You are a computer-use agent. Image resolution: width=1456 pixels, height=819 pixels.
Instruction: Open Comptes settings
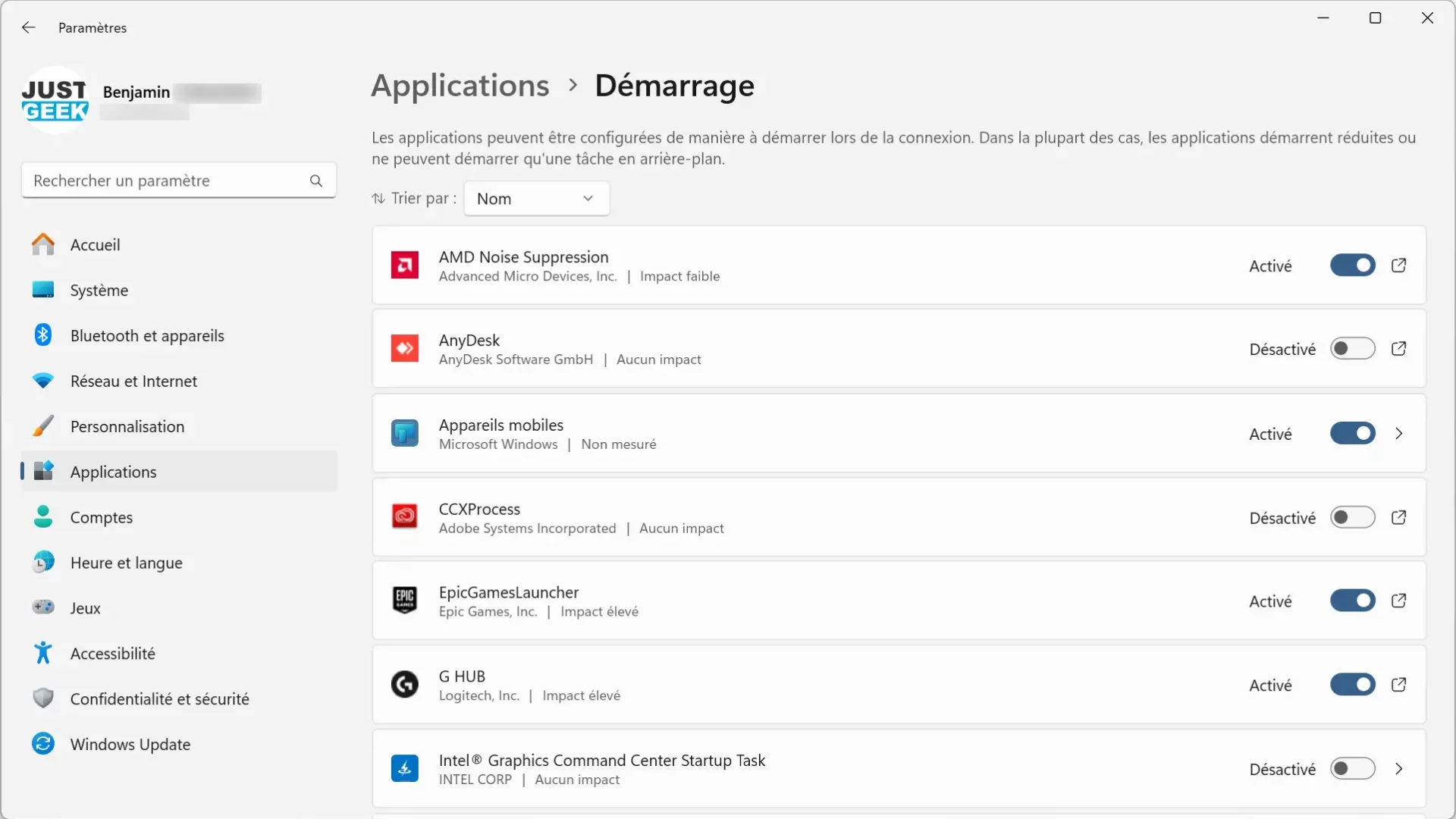click(179, 517)
